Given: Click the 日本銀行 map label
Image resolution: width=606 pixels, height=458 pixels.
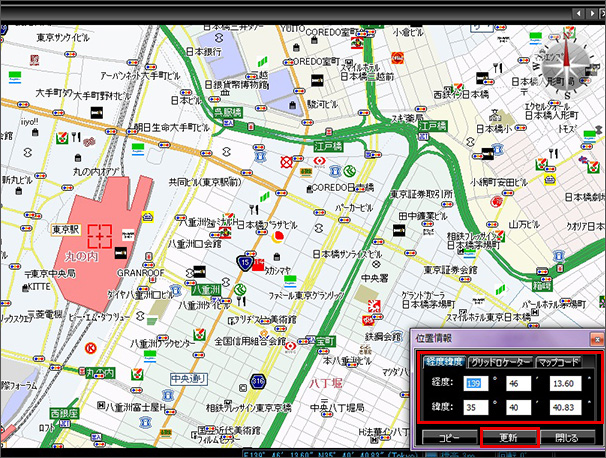Looking at the screenshot, I should 204,51.
